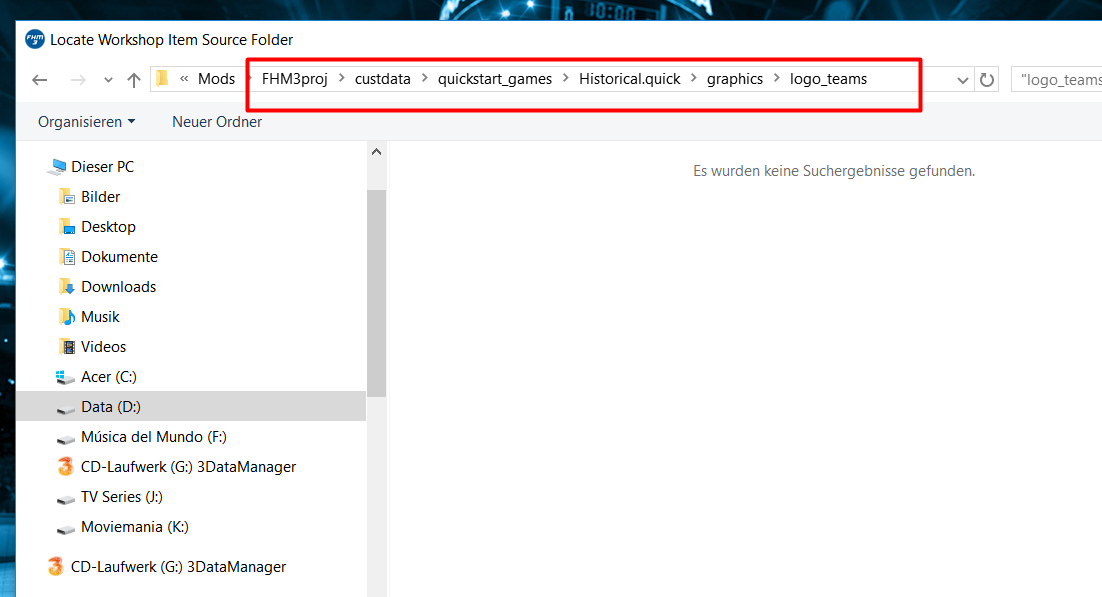
Task: Open Downloads in the sidebar
Action: click(x=118, y=287)
